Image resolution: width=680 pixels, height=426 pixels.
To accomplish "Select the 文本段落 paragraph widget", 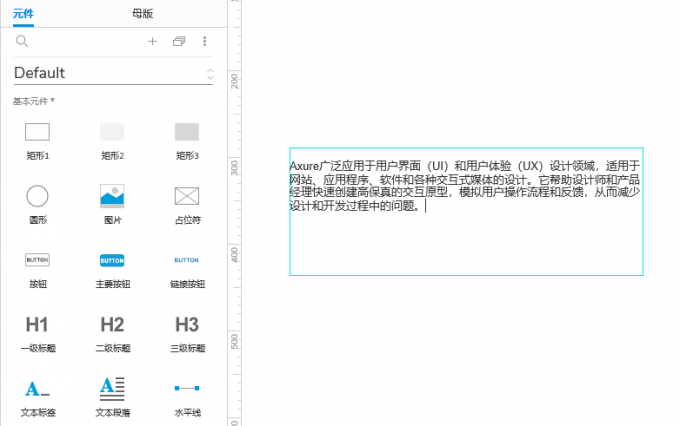I will [x=112, y=398].
